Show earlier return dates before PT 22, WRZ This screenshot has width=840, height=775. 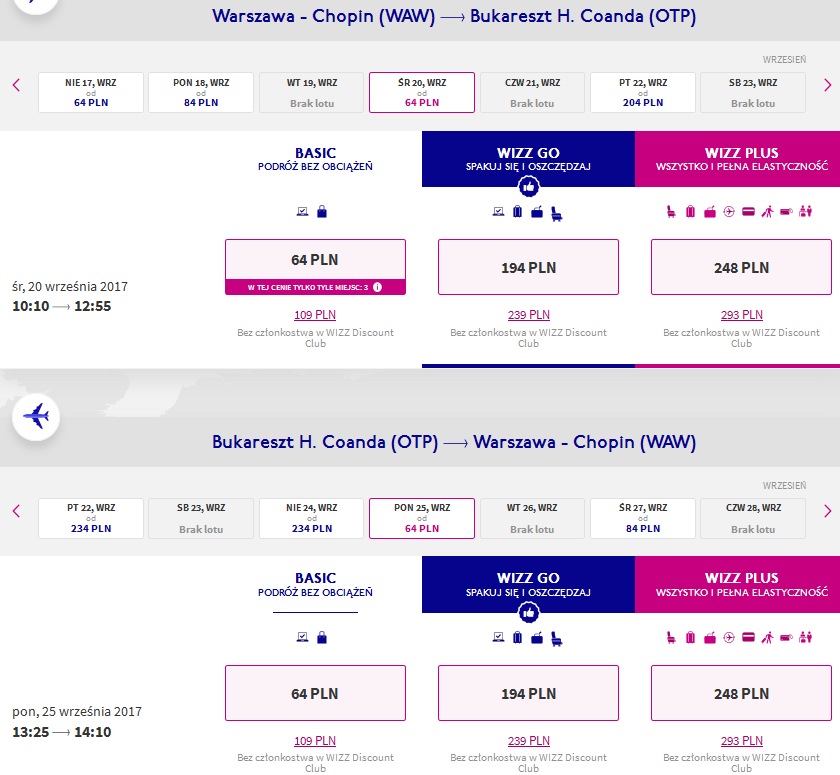click(x=17, y=510)
